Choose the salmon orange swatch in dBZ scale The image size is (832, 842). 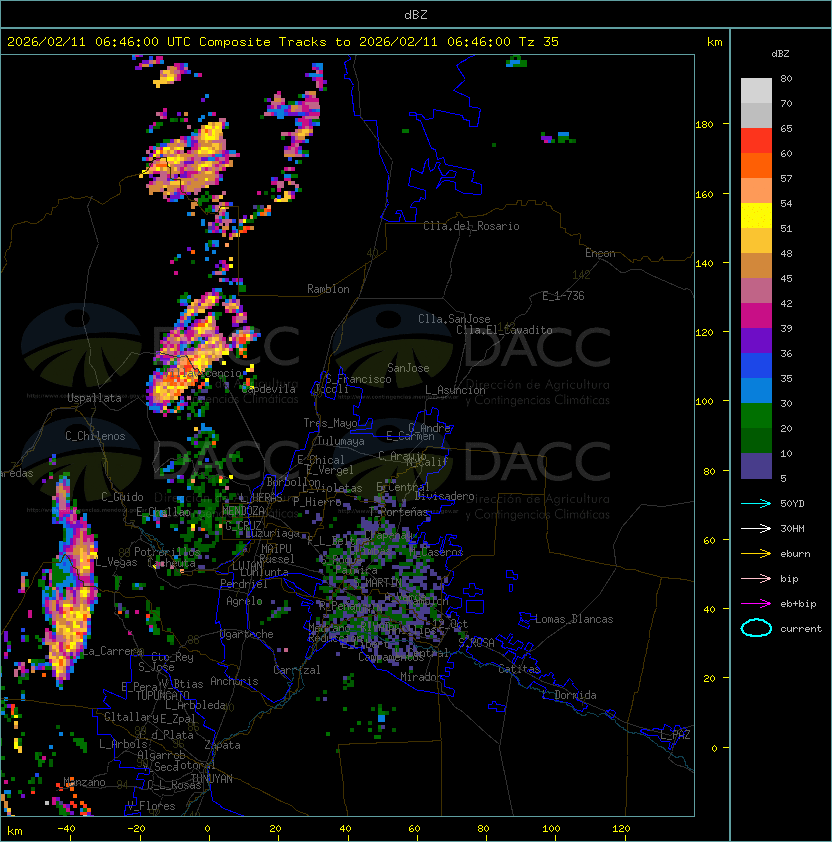coord(756,191)
